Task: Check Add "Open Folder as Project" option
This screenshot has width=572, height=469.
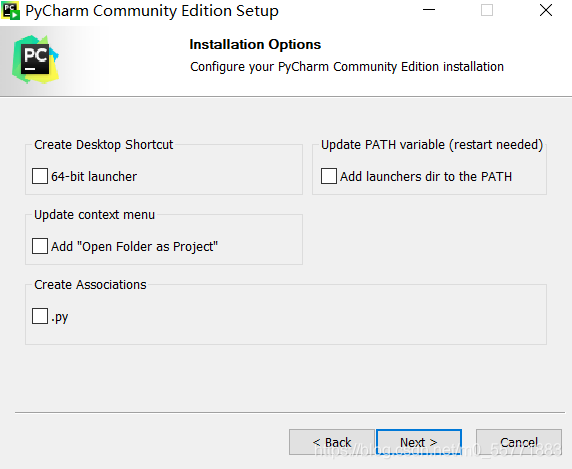Action: tap(40, 246)
